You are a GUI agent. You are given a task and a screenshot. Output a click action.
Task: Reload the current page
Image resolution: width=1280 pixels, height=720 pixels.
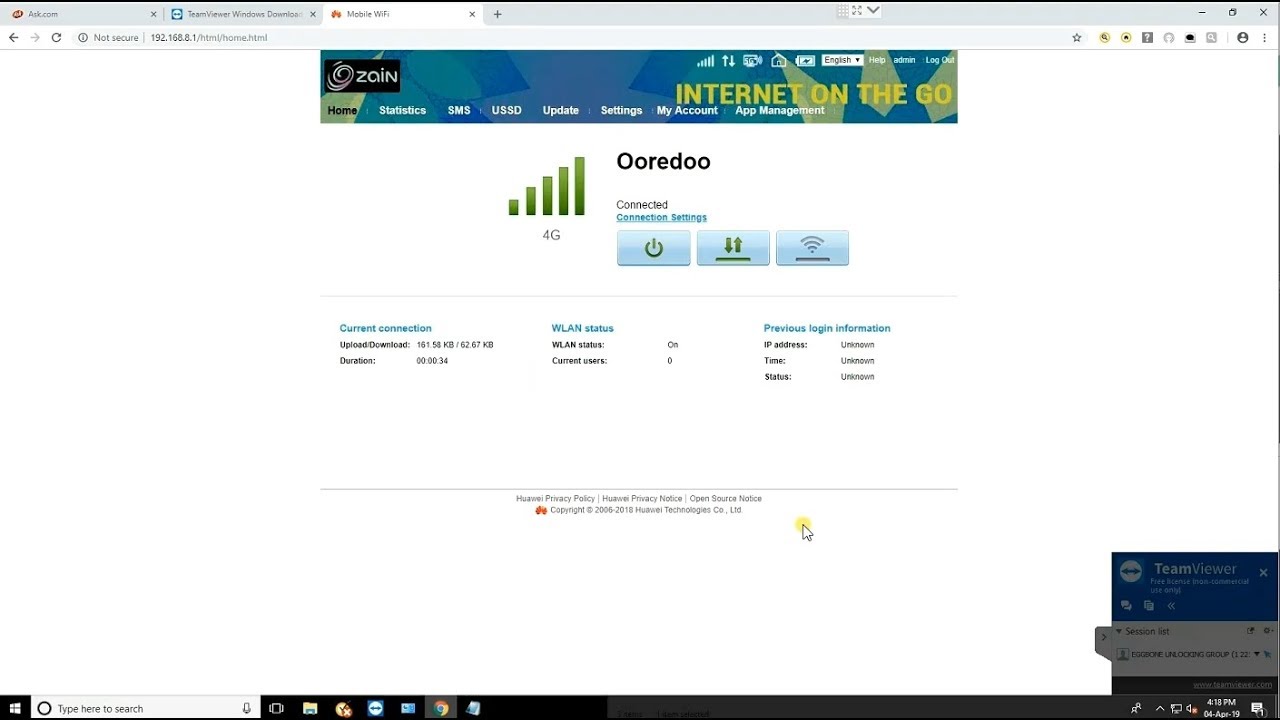click(56, 37)
